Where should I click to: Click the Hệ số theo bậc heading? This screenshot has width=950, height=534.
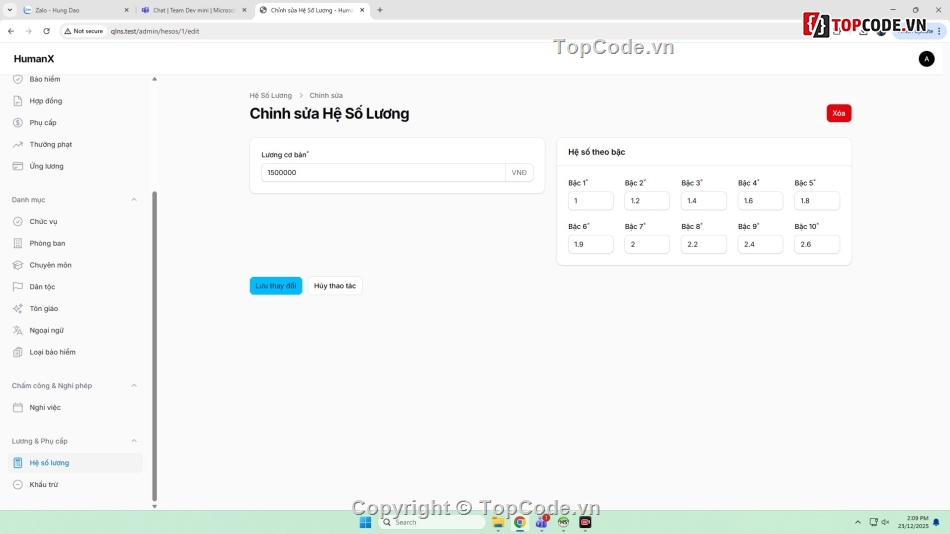coord(596,152)
